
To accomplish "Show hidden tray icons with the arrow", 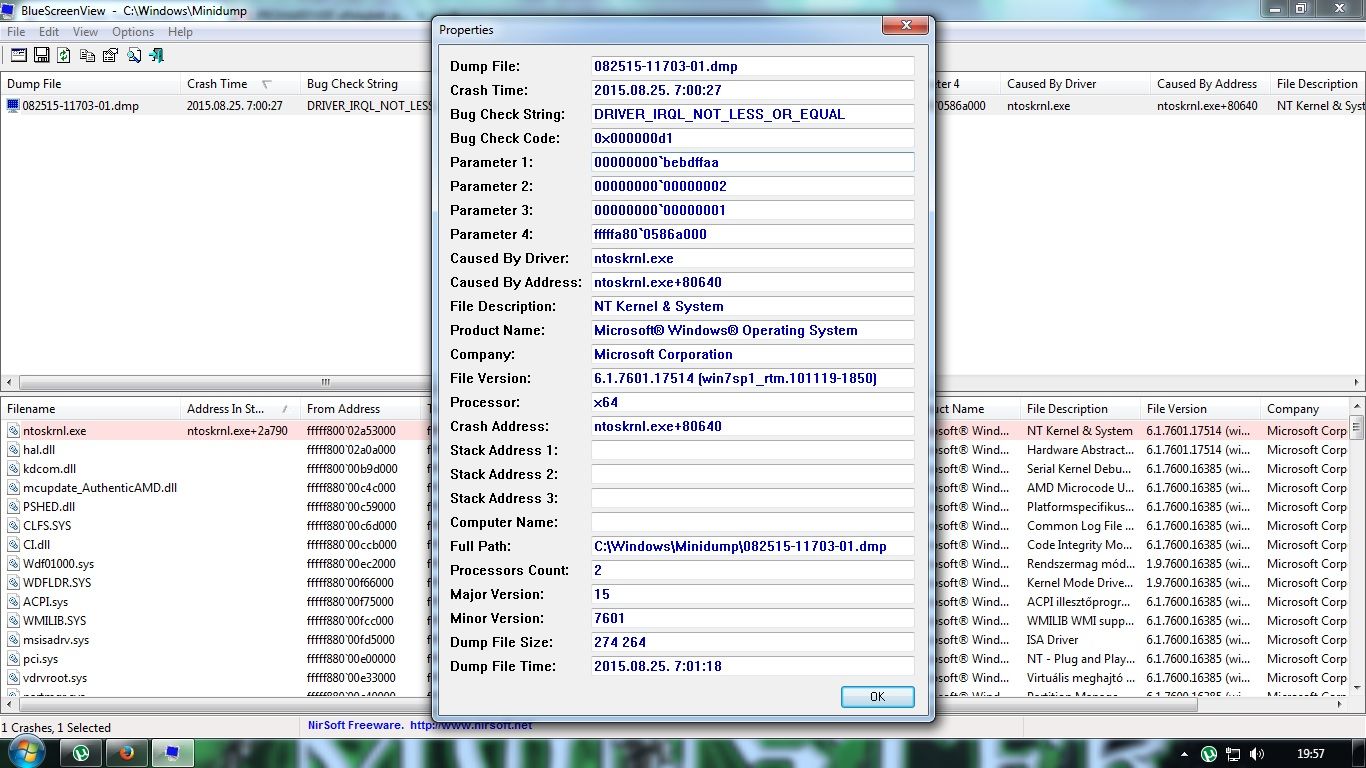I will tap(1185, 754).
